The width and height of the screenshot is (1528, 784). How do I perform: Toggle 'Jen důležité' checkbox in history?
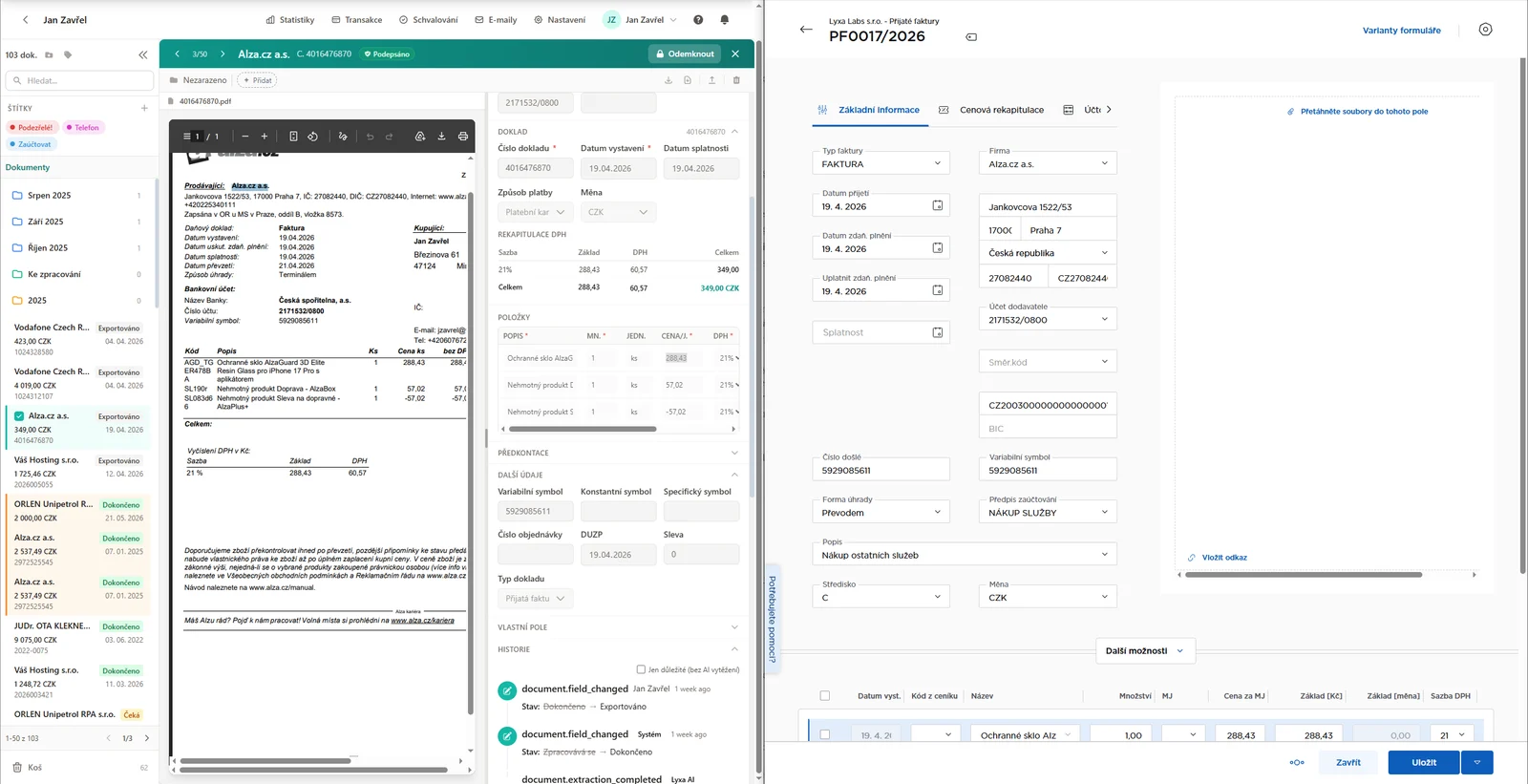[x=641, y=670]
